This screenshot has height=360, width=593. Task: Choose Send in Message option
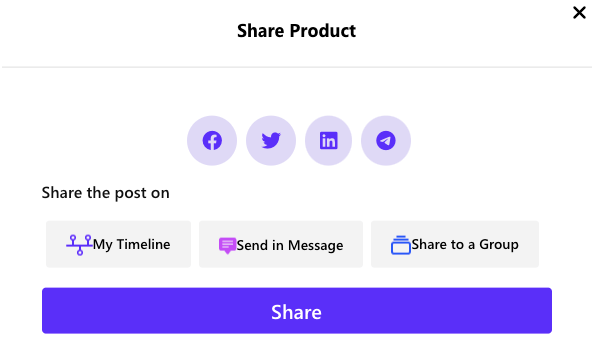(x=281, y=244)
